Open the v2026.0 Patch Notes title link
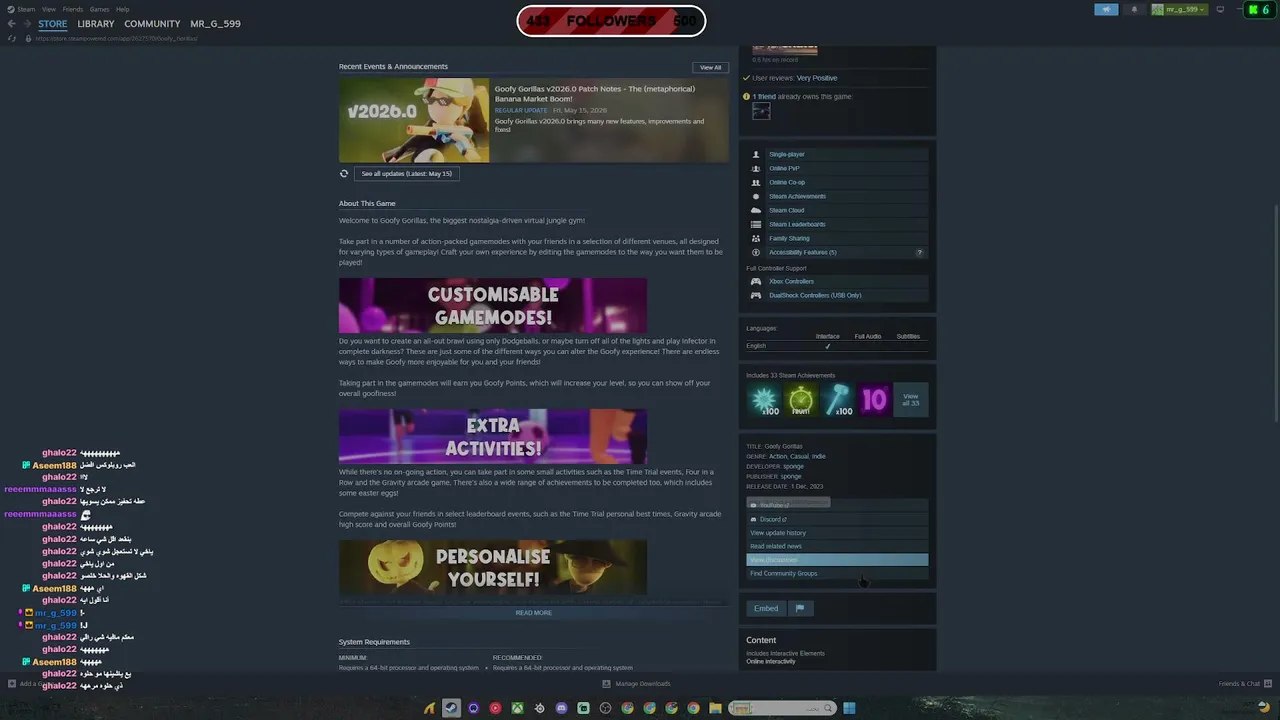 tap(595, 94)
